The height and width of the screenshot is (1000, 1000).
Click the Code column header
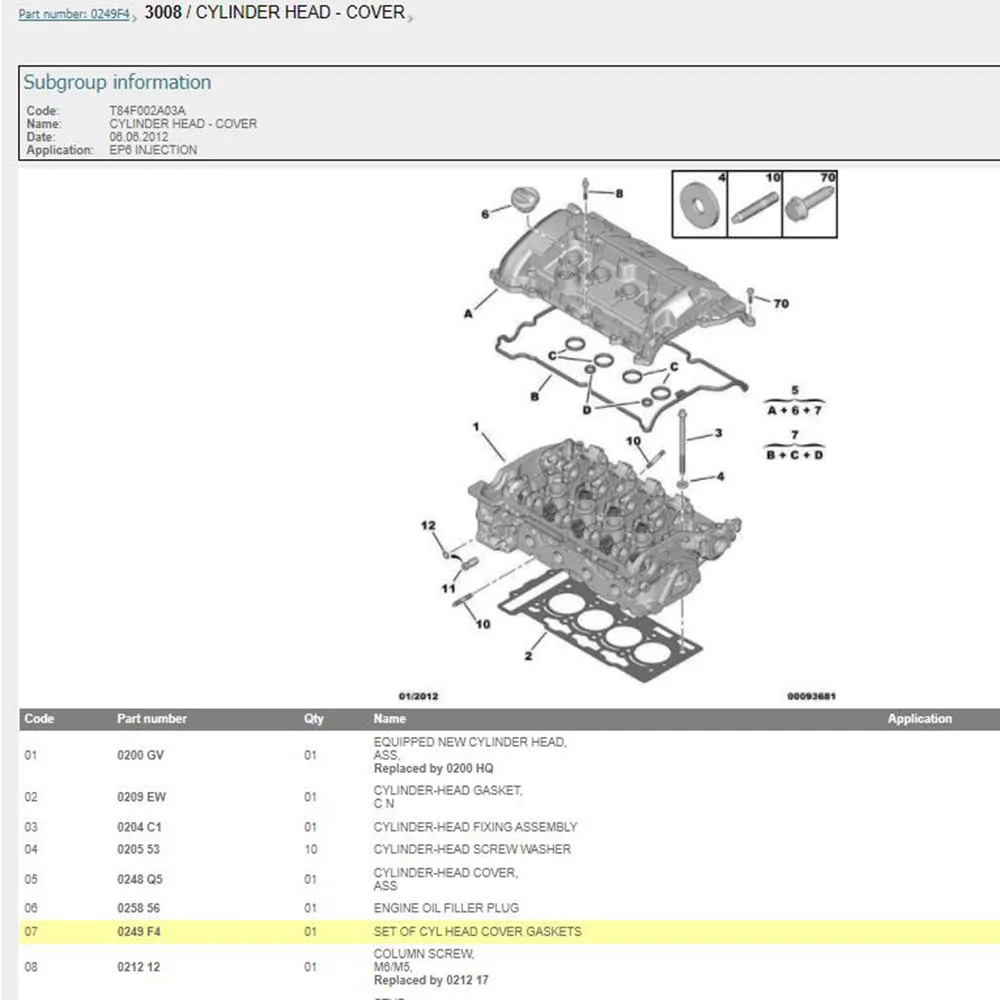(39, 718)
